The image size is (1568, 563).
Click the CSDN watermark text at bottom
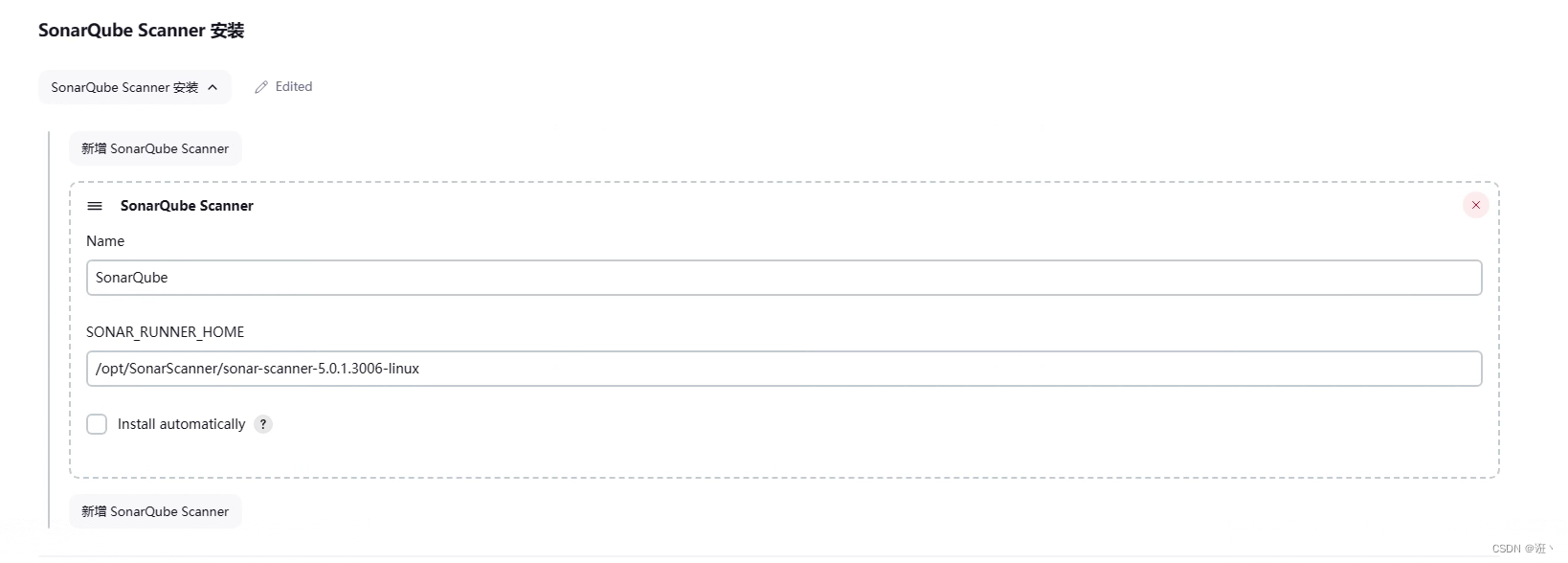click(x=1521, y=549)
